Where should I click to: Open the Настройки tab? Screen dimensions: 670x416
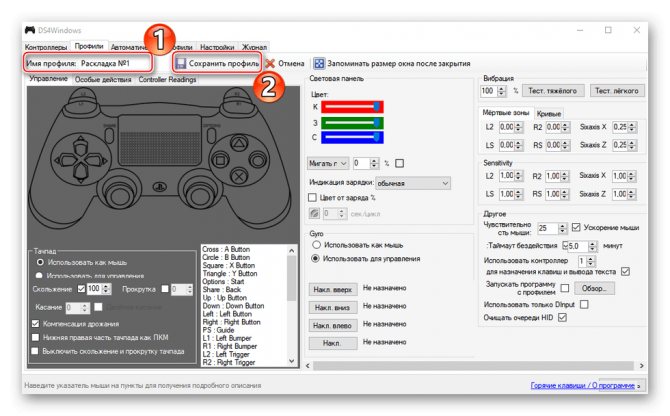[x=217, y=47]
